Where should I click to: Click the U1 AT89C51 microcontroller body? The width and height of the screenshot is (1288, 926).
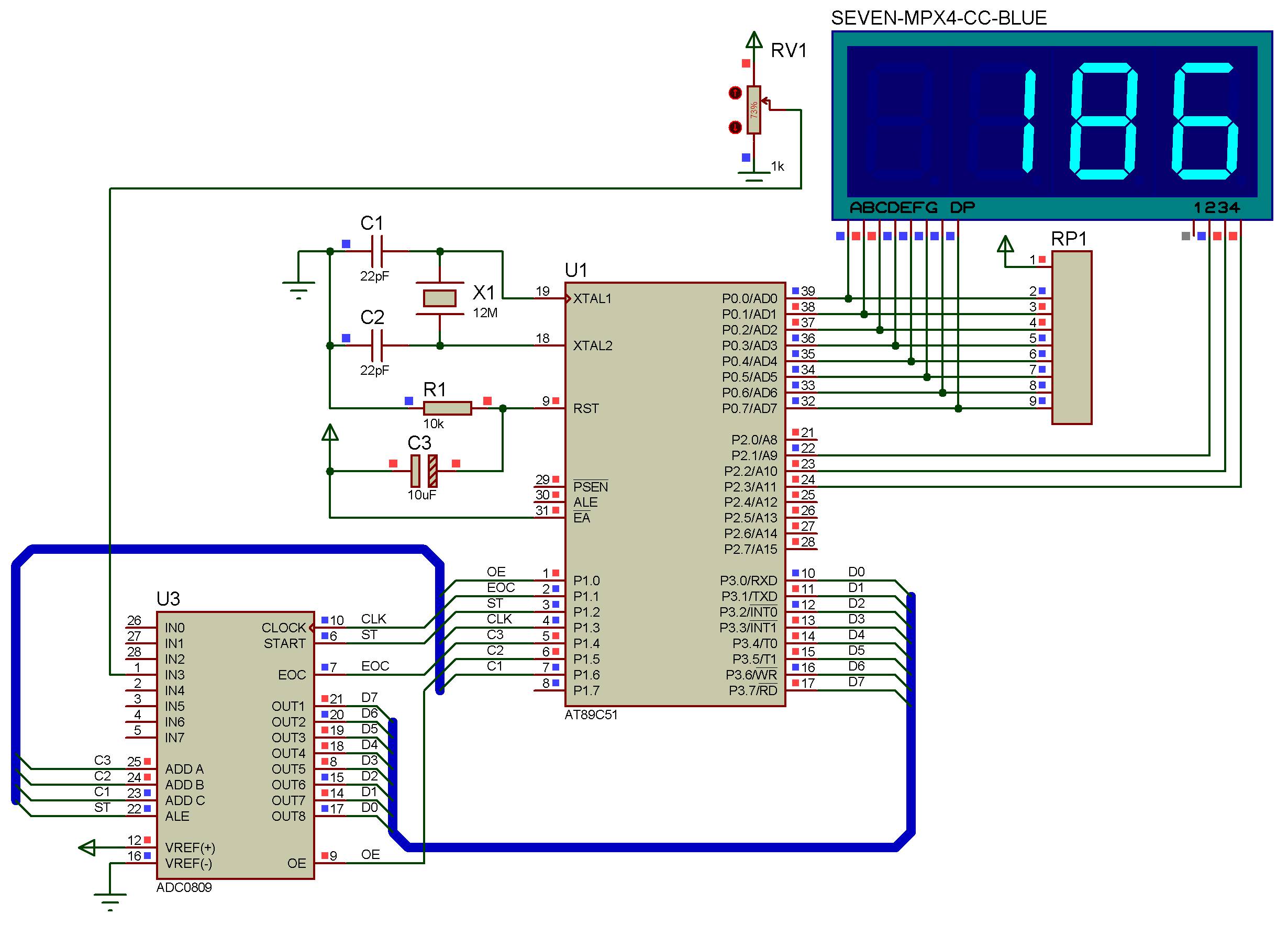tap(675, 494)
